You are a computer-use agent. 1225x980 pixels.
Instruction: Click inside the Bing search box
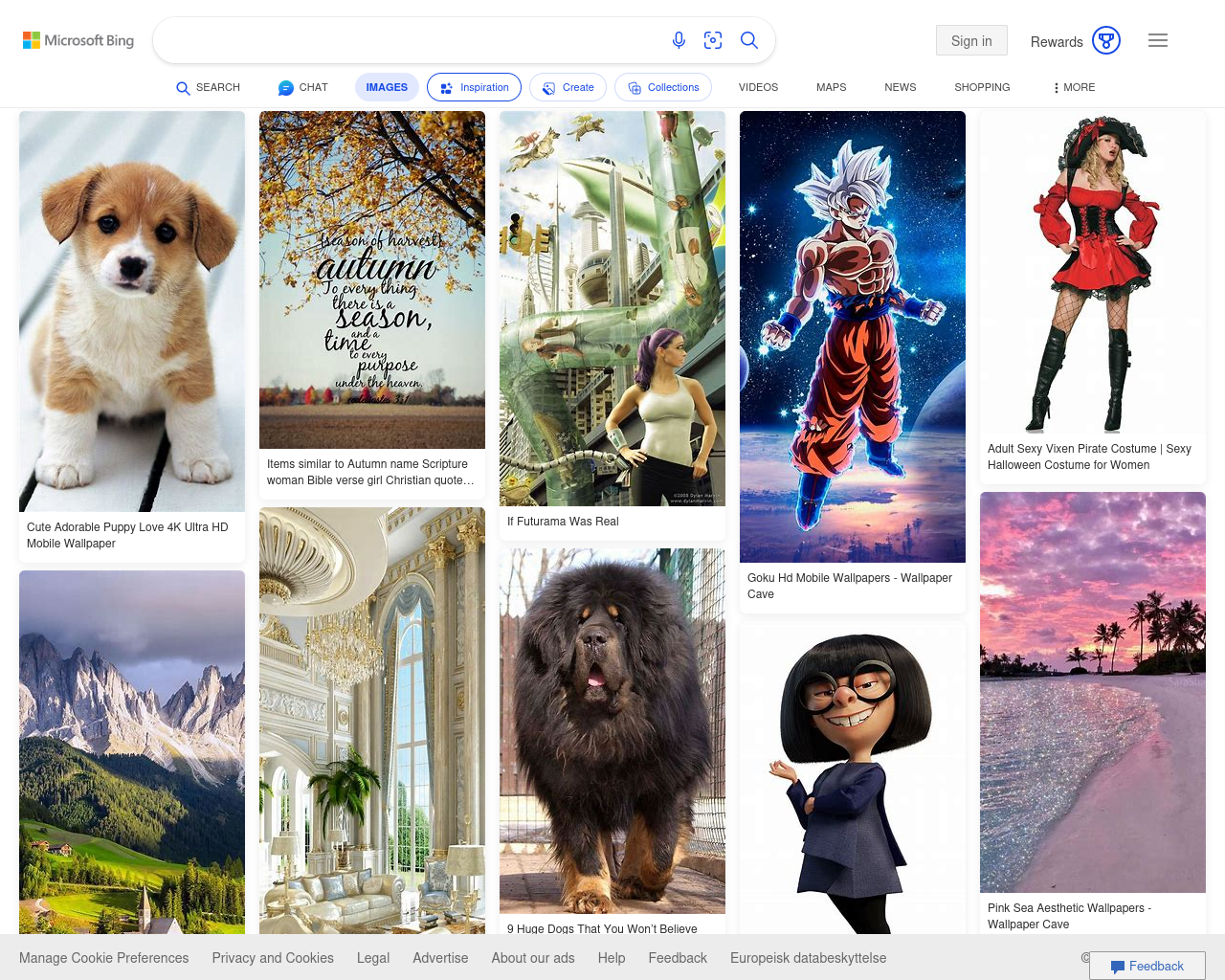(x=407, y=40)
